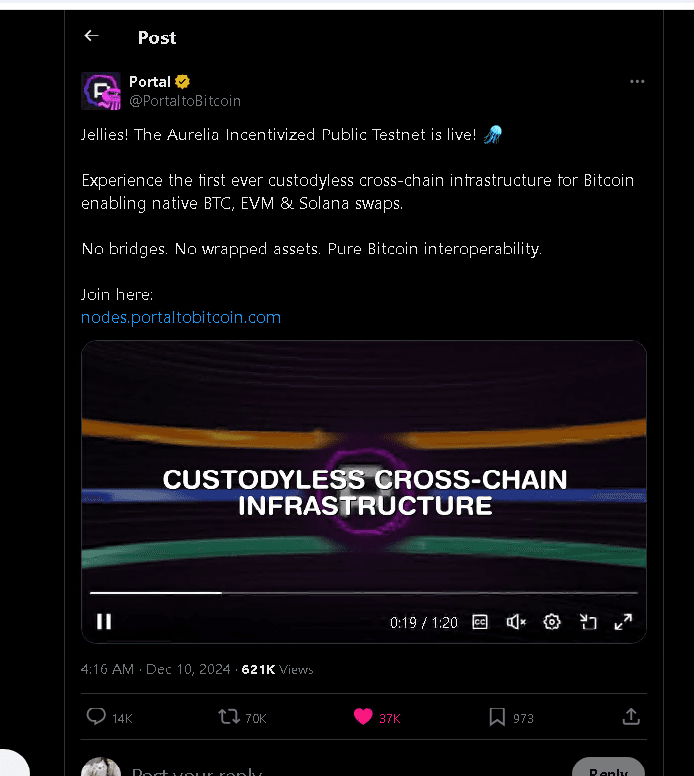
Task: Open the nodes.portaltobitcoin.com link
Action: pos(181,317)
